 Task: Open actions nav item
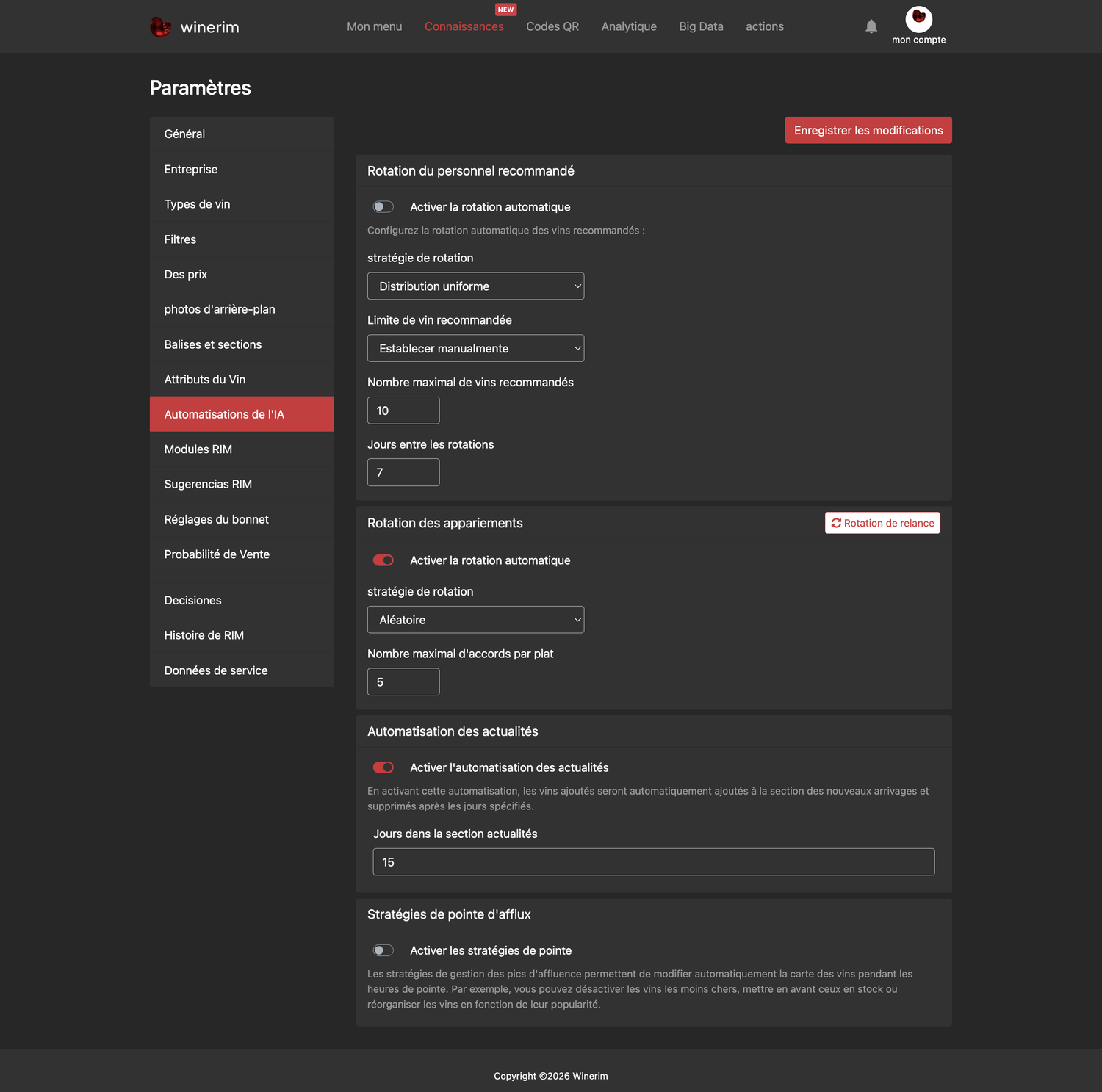(765, 26)
